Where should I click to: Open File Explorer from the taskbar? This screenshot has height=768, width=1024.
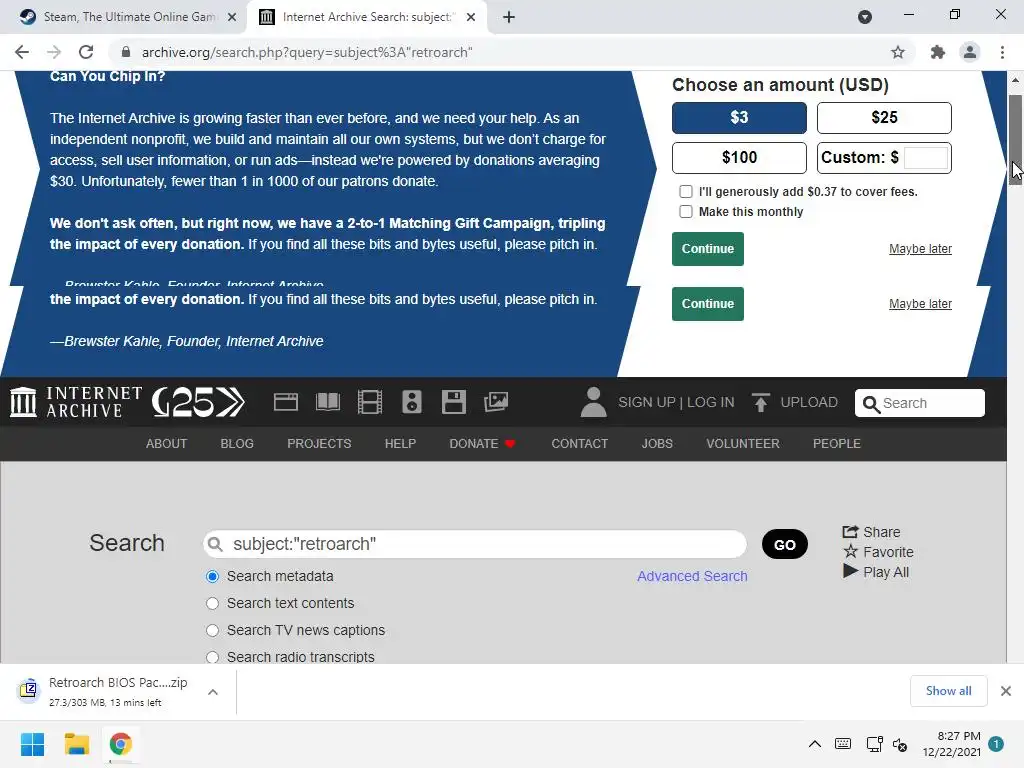76,744
